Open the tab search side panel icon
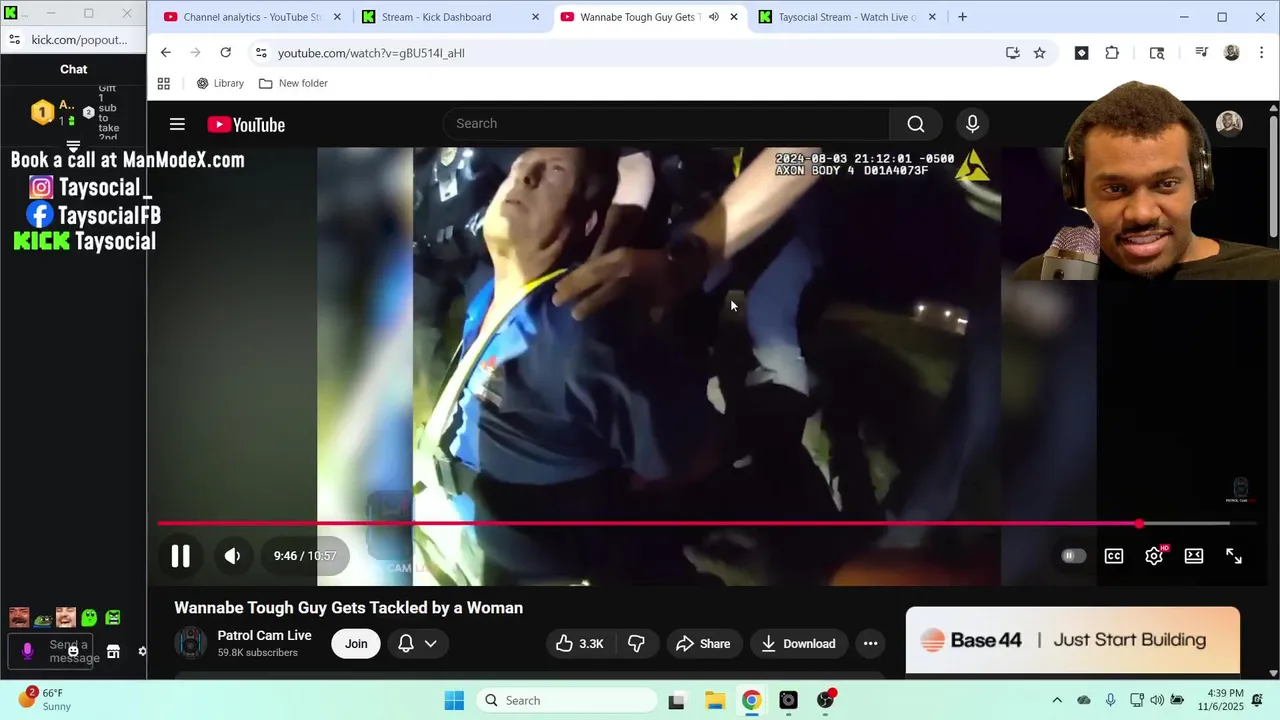This screenshot has height=720, width=1280. 1157,53
